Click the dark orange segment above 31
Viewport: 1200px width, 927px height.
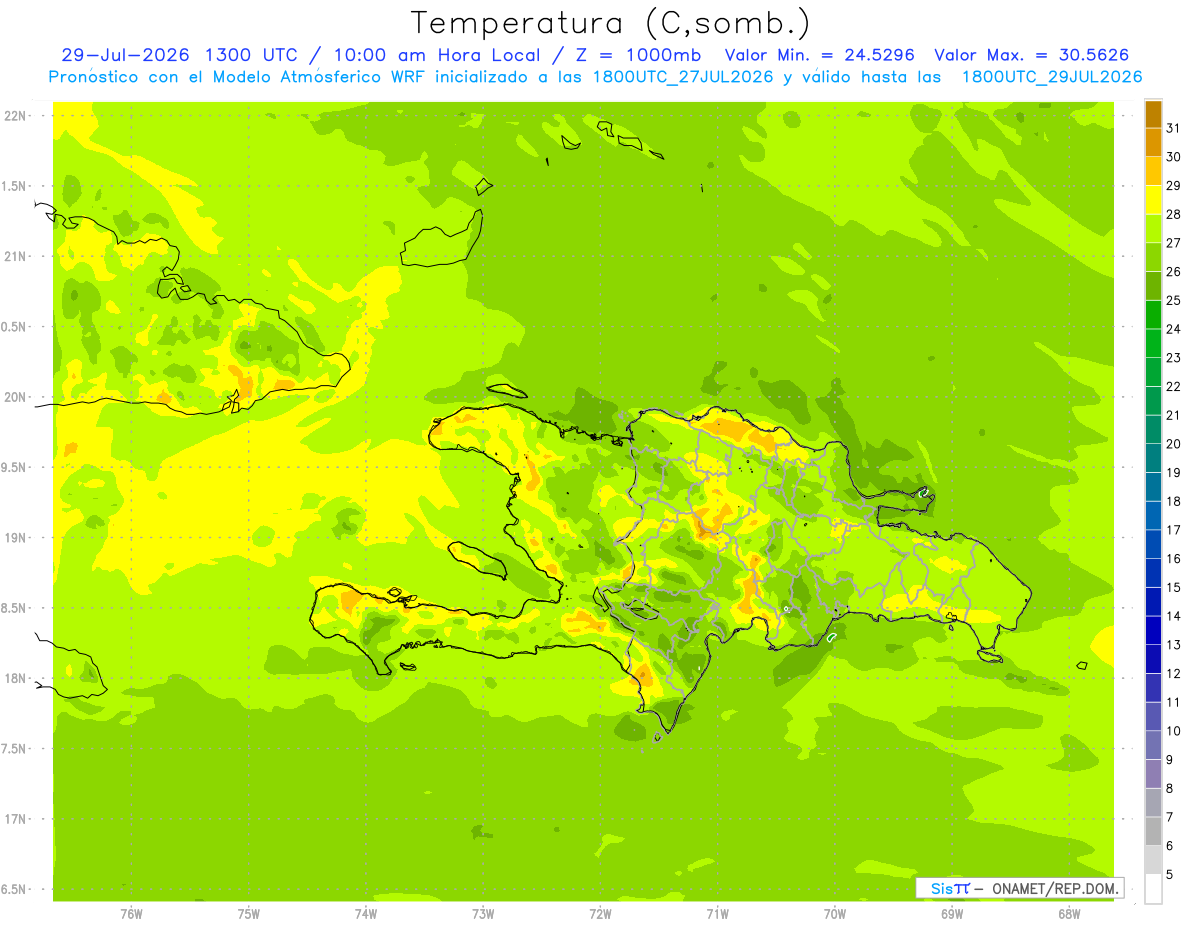click(x=1153, y=114)
